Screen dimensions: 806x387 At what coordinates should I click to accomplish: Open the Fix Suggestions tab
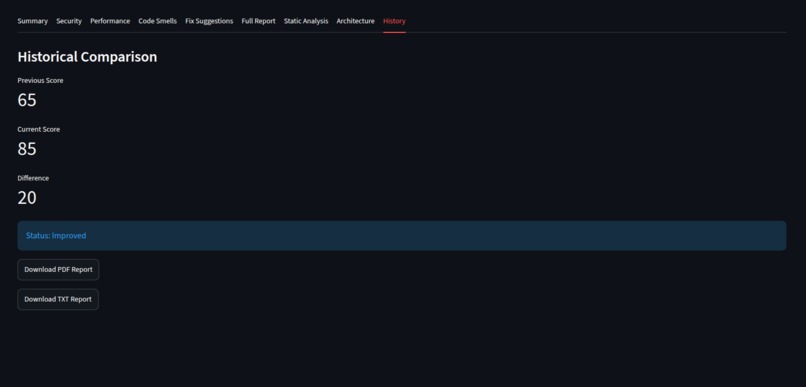pyautogui.click(x=209, y=21)
